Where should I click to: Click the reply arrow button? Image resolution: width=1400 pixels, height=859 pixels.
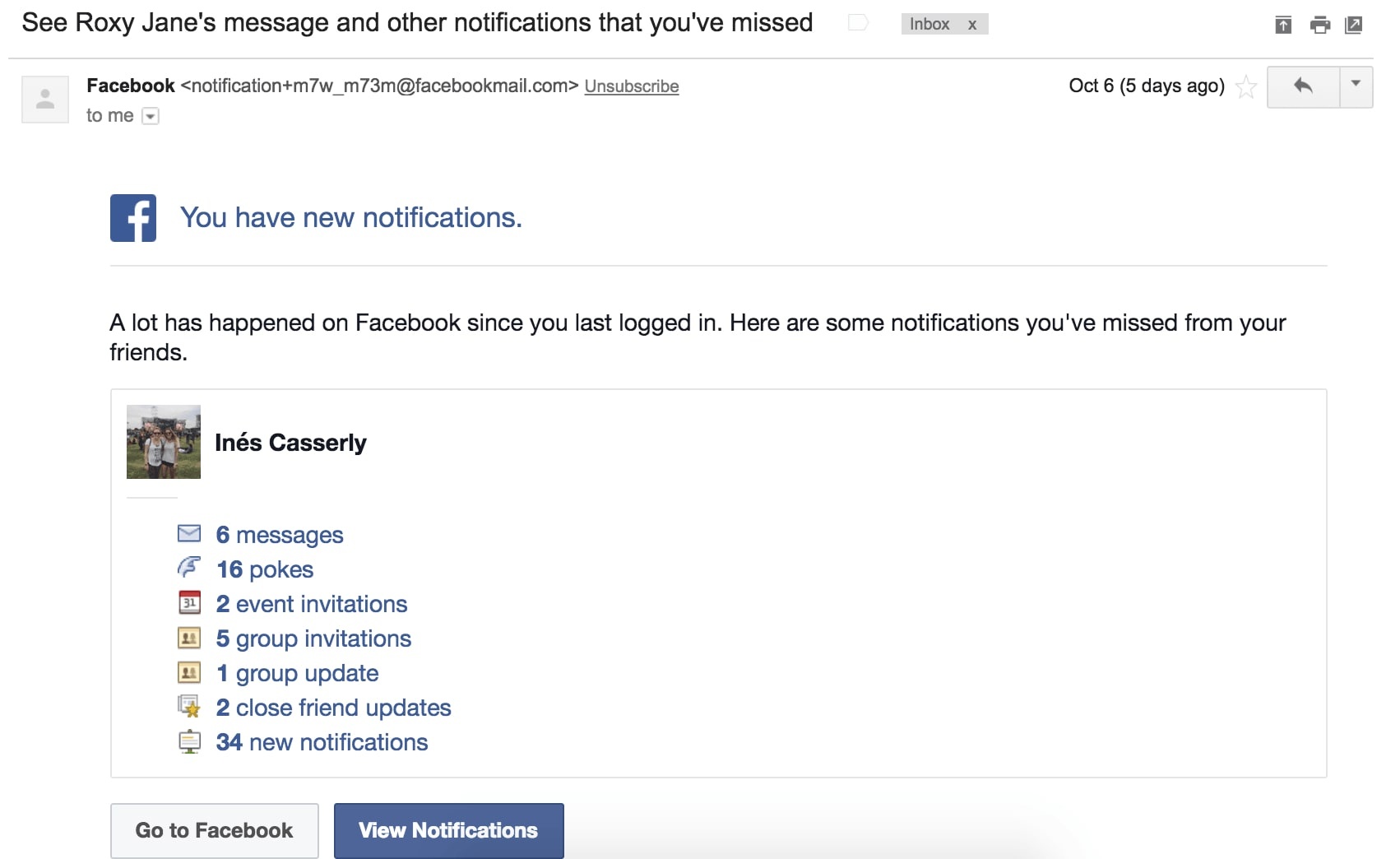(x=1303, y=86)
